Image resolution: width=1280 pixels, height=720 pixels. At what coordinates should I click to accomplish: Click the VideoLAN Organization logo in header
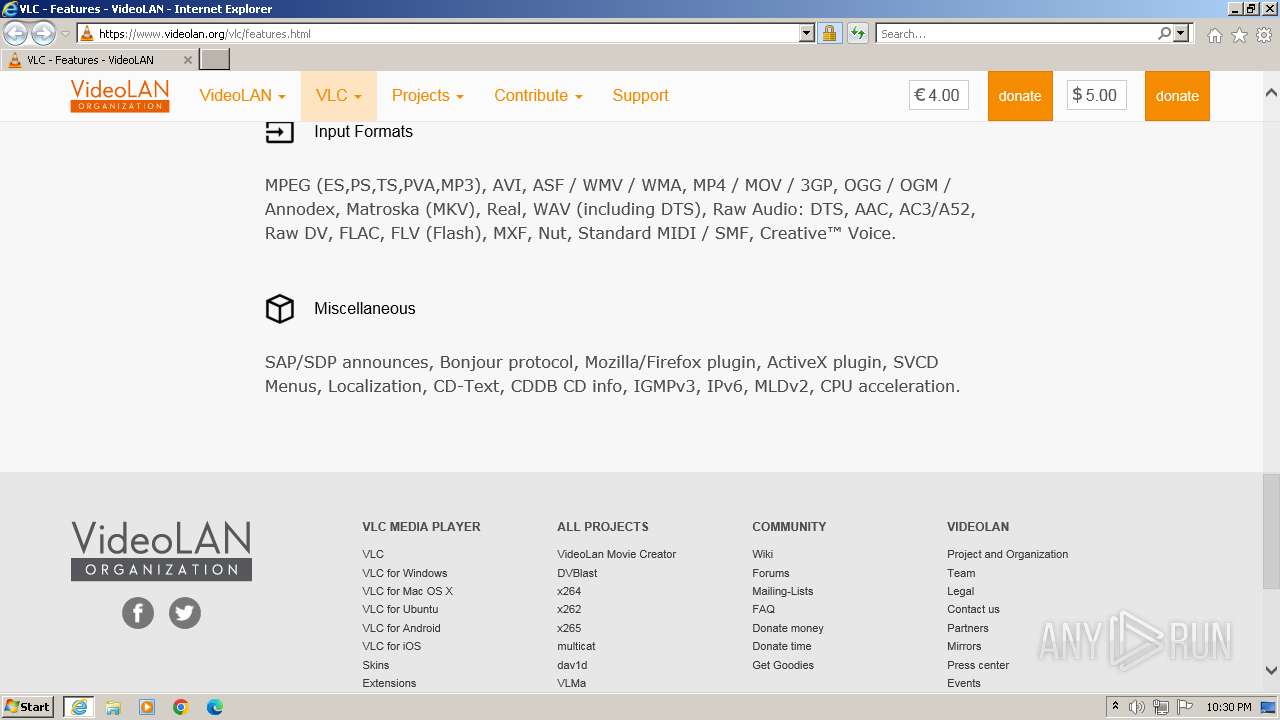click(x=120, y=96)
